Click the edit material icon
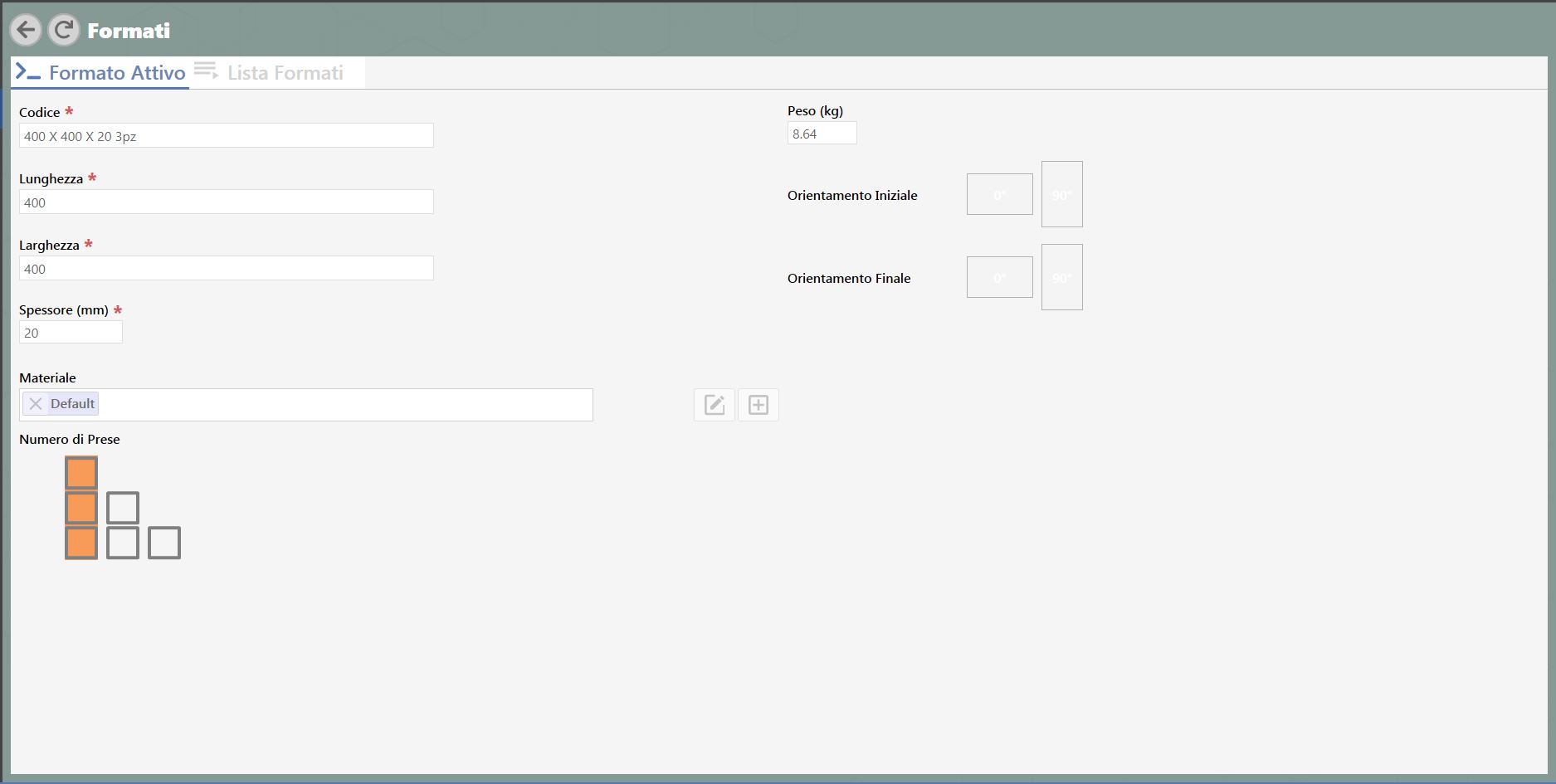 point(715,405)
